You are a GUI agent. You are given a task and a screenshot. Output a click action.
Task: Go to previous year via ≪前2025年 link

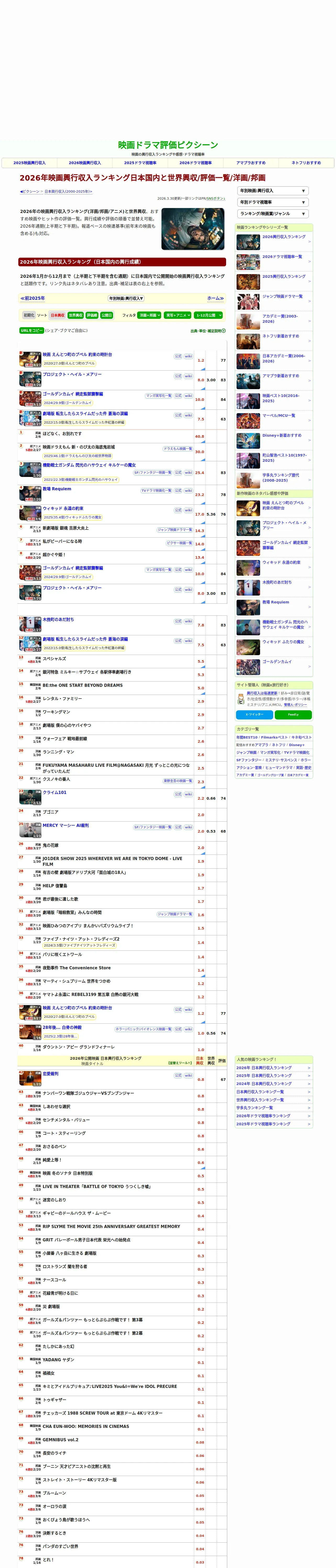click(33, 298)
